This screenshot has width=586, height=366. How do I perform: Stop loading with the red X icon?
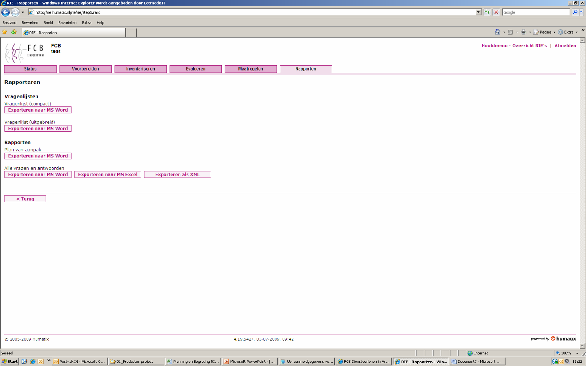click(496, 12)
